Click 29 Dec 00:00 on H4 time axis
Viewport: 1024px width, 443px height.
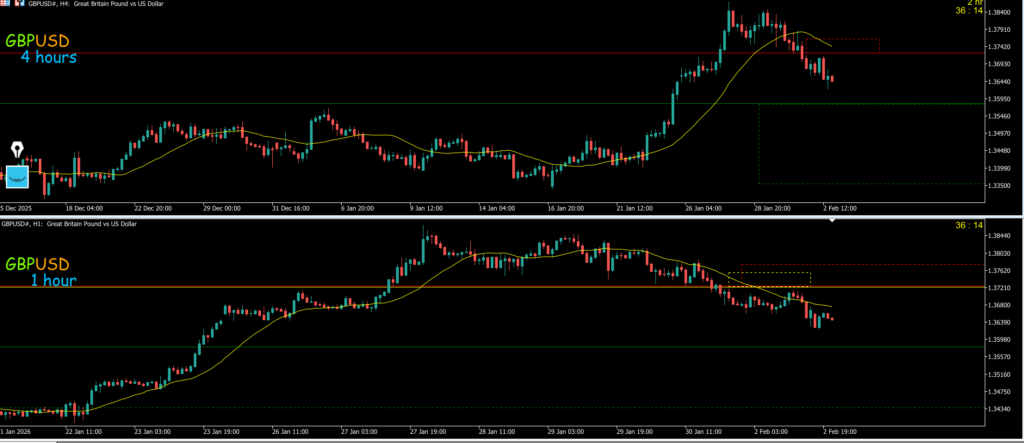pyautogui.click(x=222, y=208)
